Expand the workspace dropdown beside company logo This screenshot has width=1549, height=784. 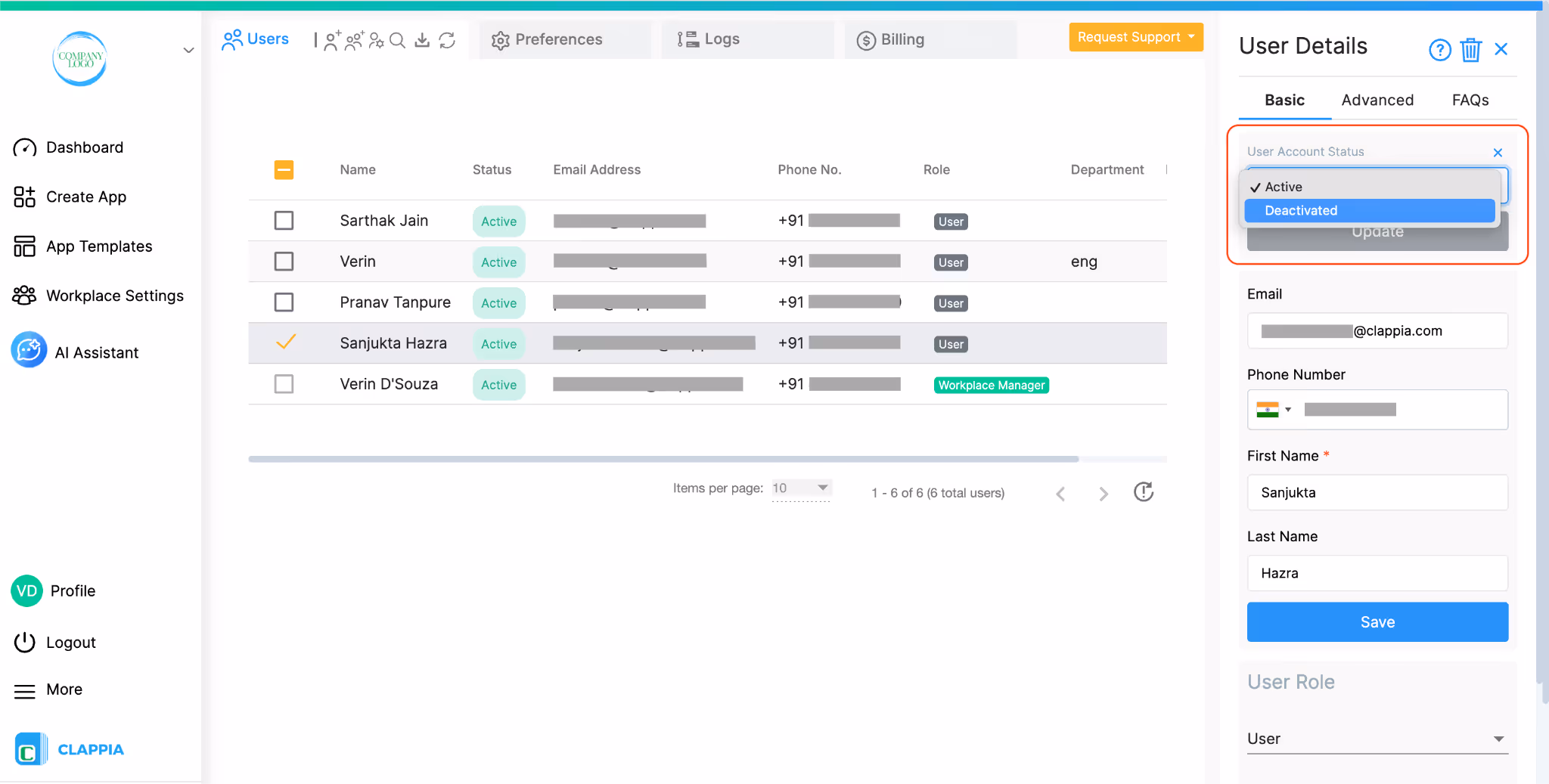tap(188, 51)
